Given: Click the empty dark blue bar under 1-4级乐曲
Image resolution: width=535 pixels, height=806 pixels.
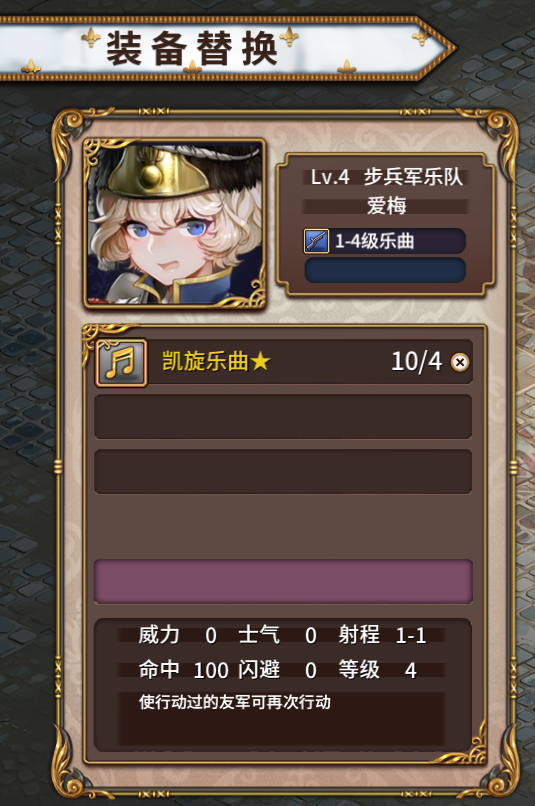Looking at the screenshot, I should 385,270.
